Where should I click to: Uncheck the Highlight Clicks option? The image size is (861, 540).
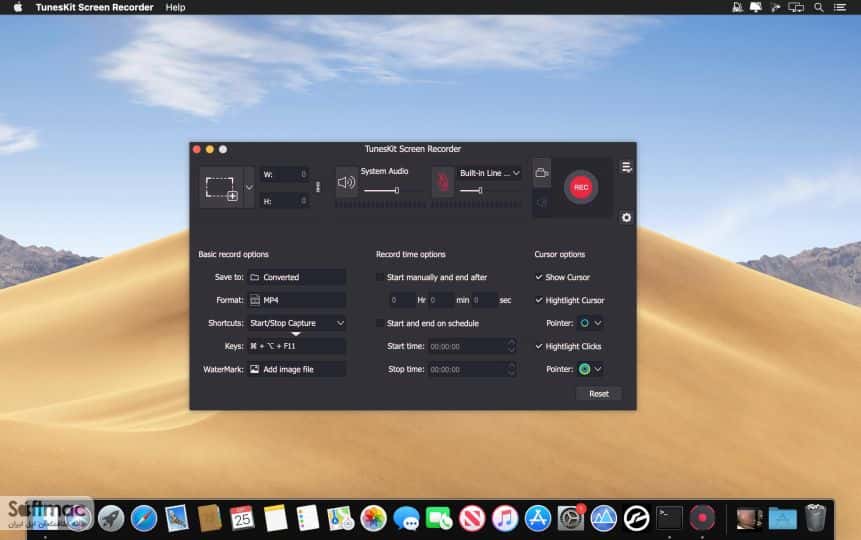tap(539, 346)
